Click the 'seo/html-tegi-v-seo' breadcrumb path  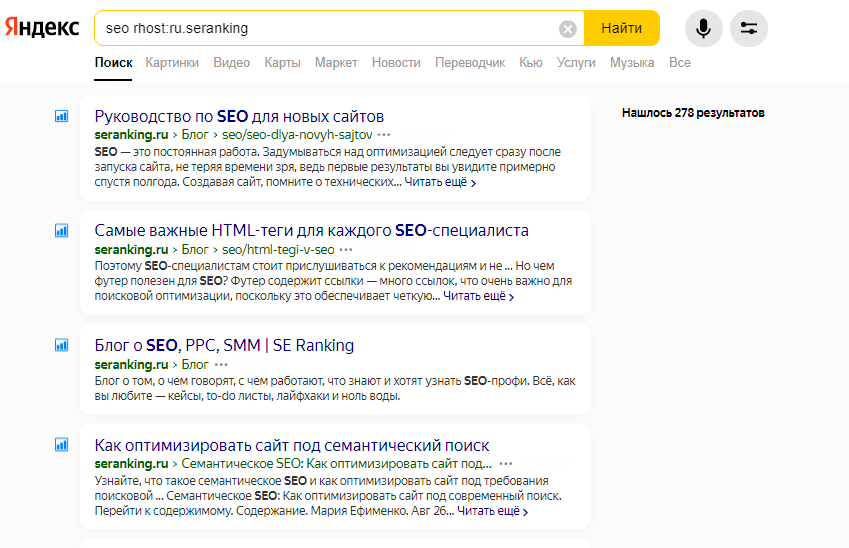pyautogui.click(x=278, y=250)
